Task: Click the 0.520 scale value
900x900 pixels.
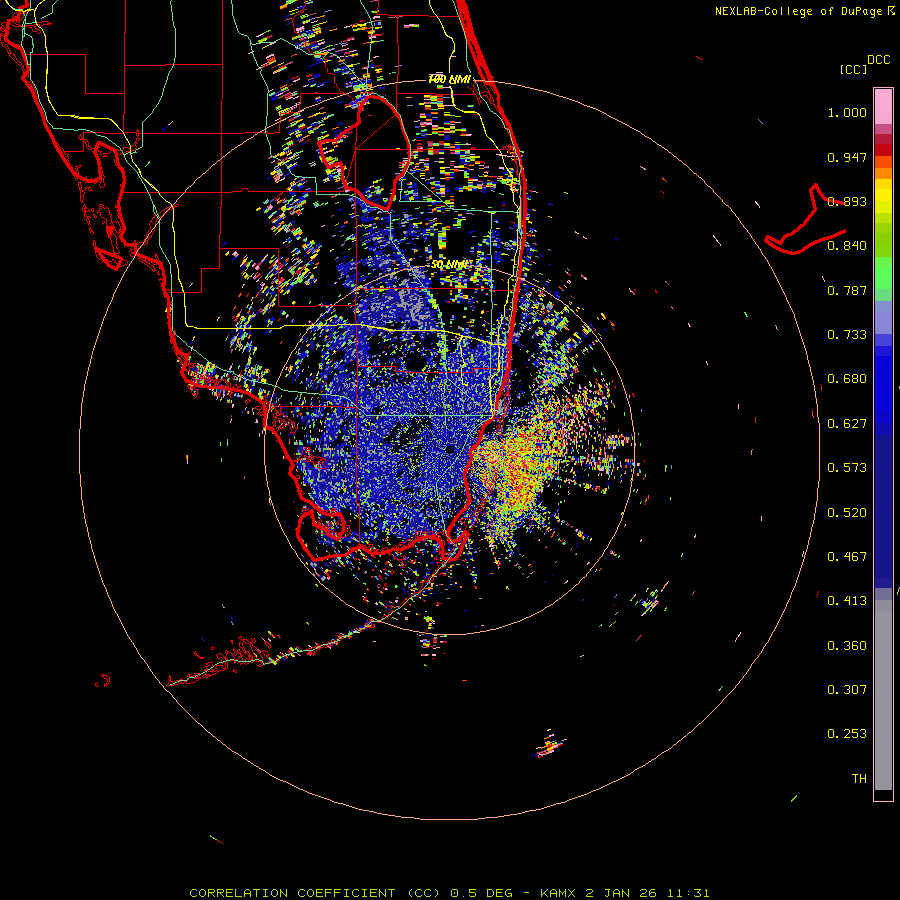Action: tap(847, 513)
